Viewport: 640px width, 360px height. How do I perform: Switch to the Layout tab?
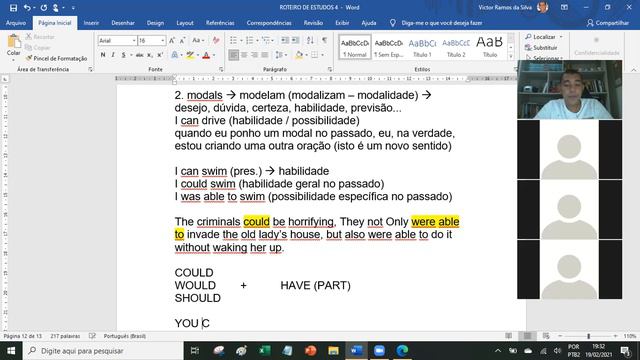pos(185,23)
